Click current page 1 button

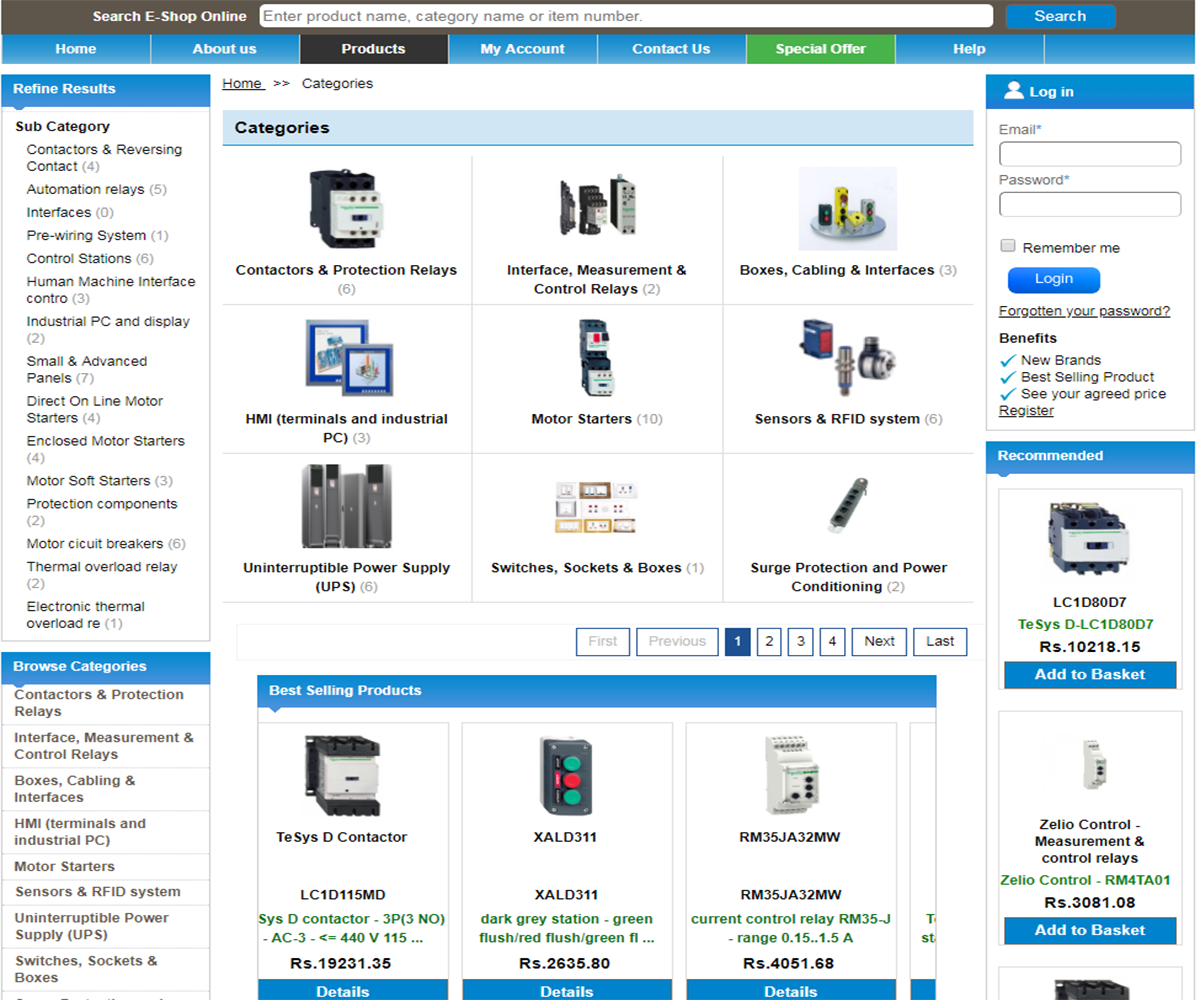(737, 642)
